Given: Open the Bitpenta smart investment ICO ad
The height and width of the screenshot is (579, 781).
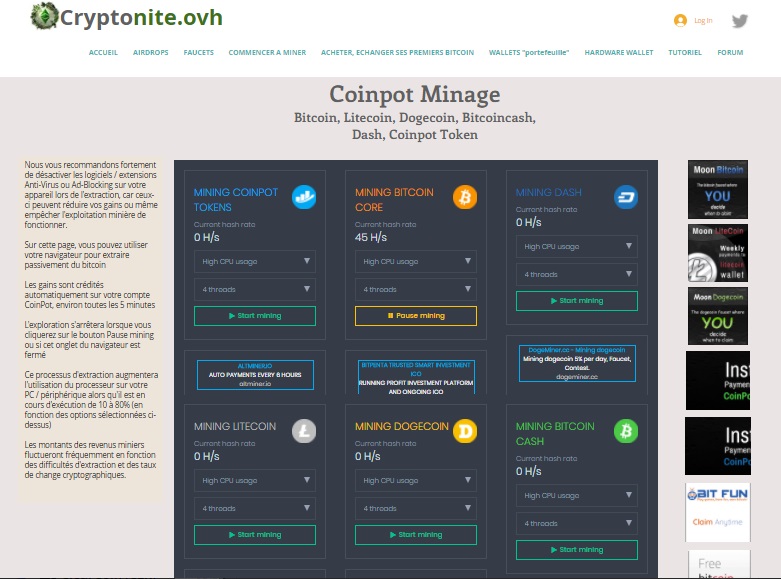Looking at the screenshot, I should click(x=416, y=378).
